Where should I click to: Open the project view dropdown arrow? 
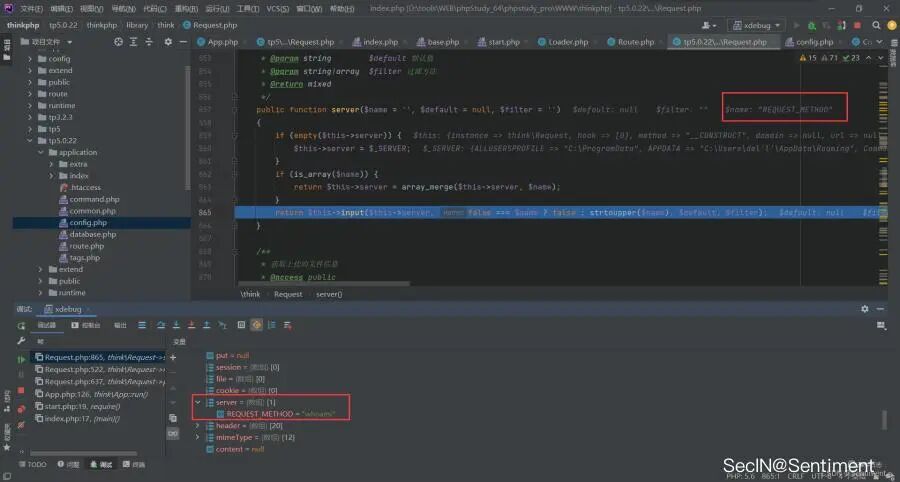point(70,42)
